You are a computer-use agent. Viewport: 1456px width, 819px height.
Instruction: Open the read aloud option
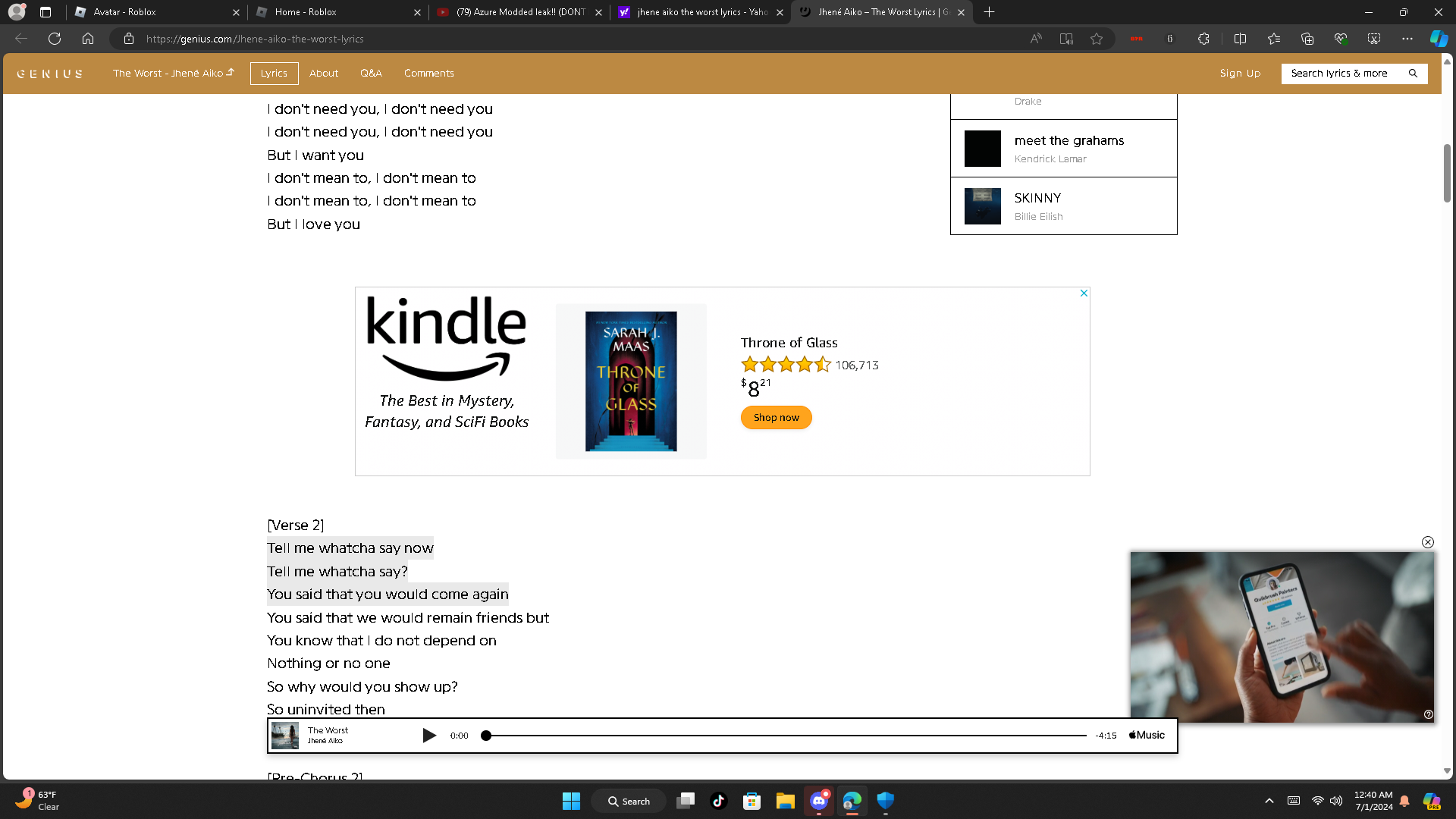tap(1036, 39)
